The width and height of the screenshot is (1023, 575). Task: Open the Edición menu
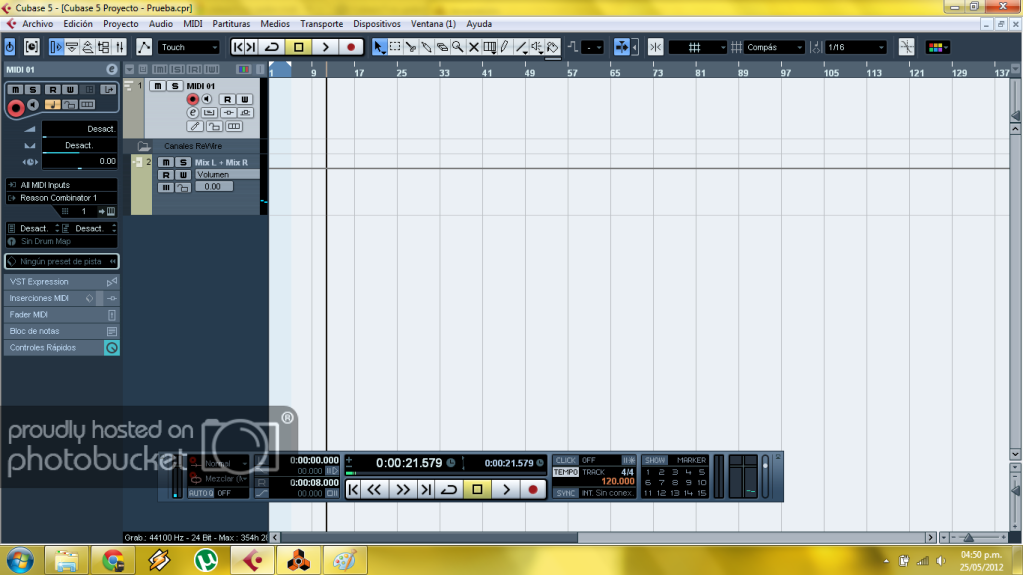pyautogui.click(x=78, y=23)
